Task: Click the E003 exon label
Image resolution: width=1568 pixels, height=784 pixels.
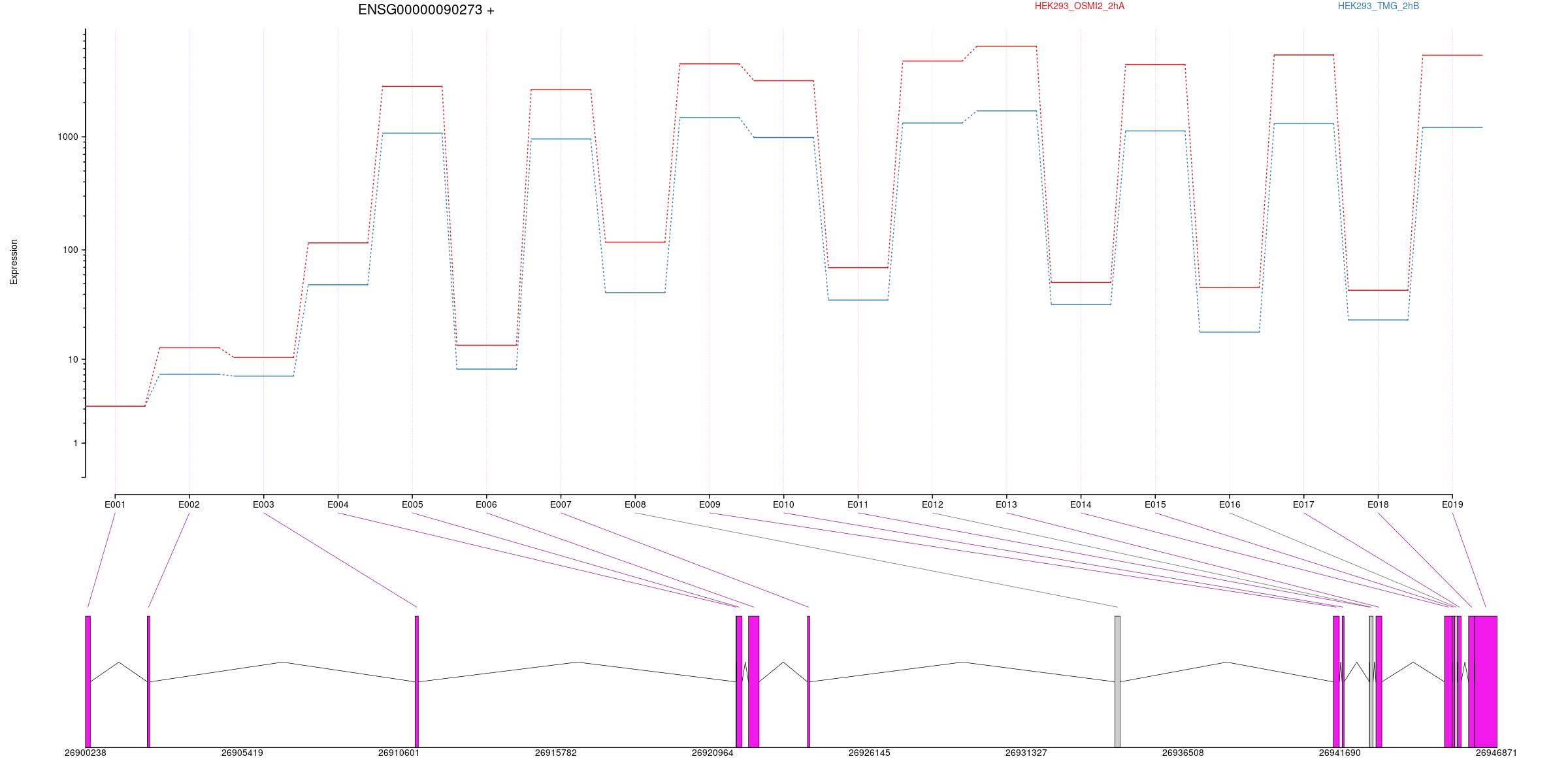Action: [263, 504]
